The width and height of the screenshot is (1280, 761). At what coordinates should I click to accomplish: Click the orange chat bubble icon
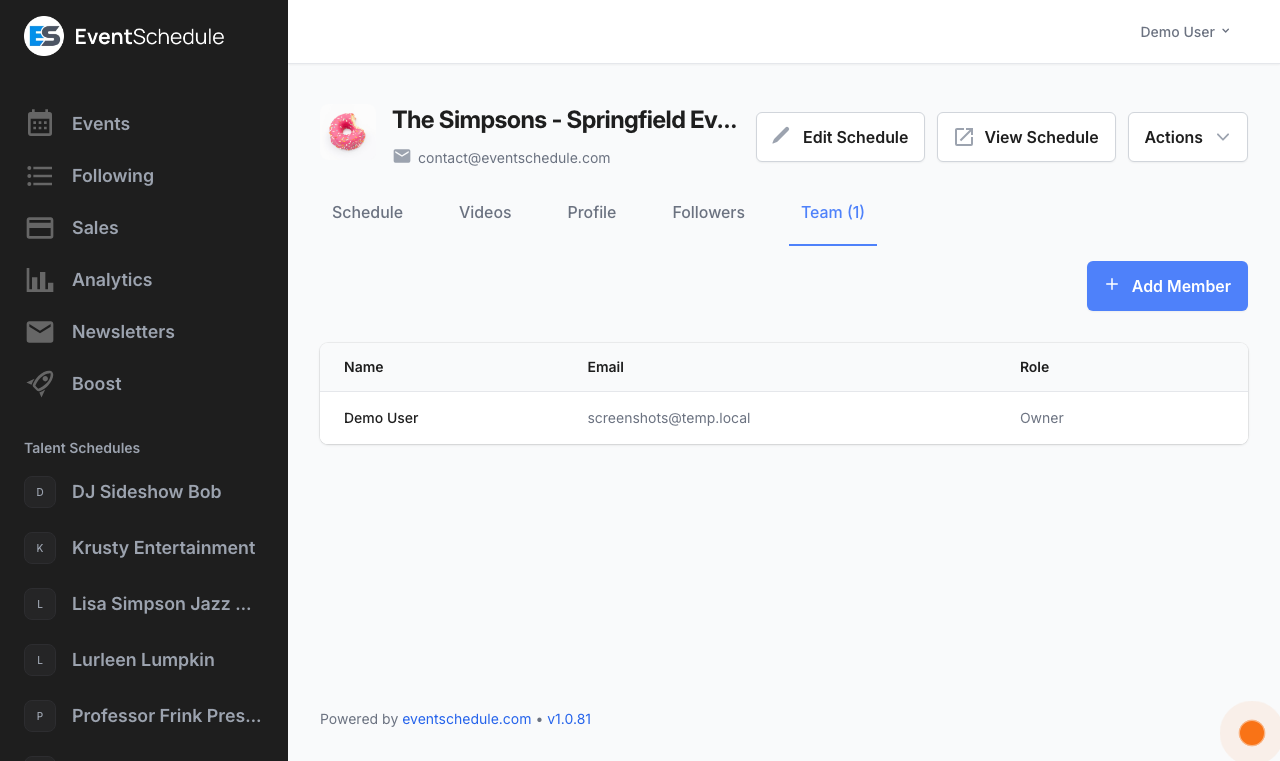tap(1251, 733)
